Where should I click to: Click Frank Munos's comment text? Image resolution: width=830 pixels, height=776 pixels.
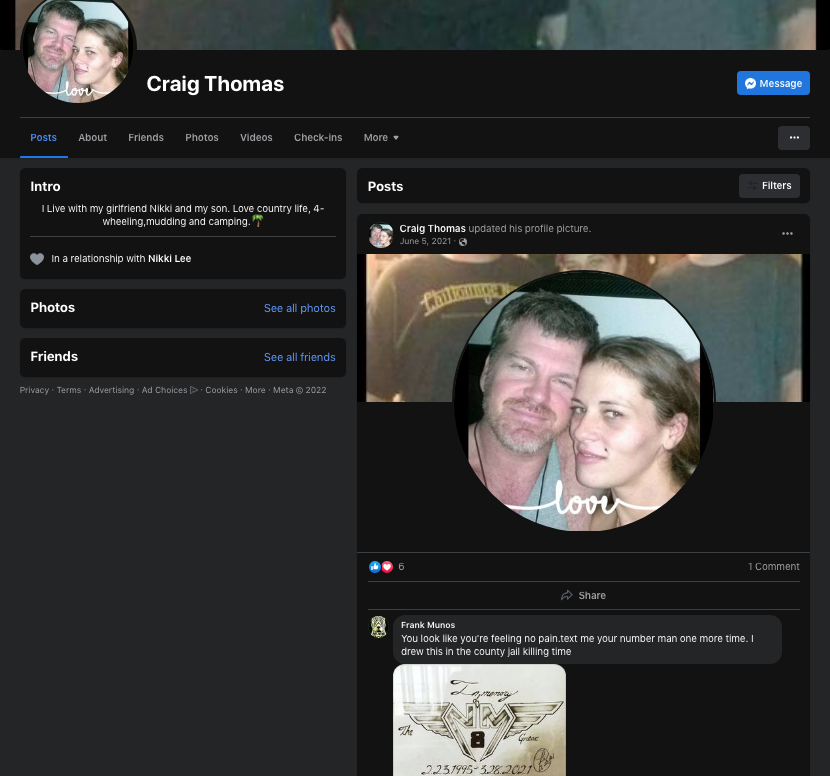click(x=577, y=645)
